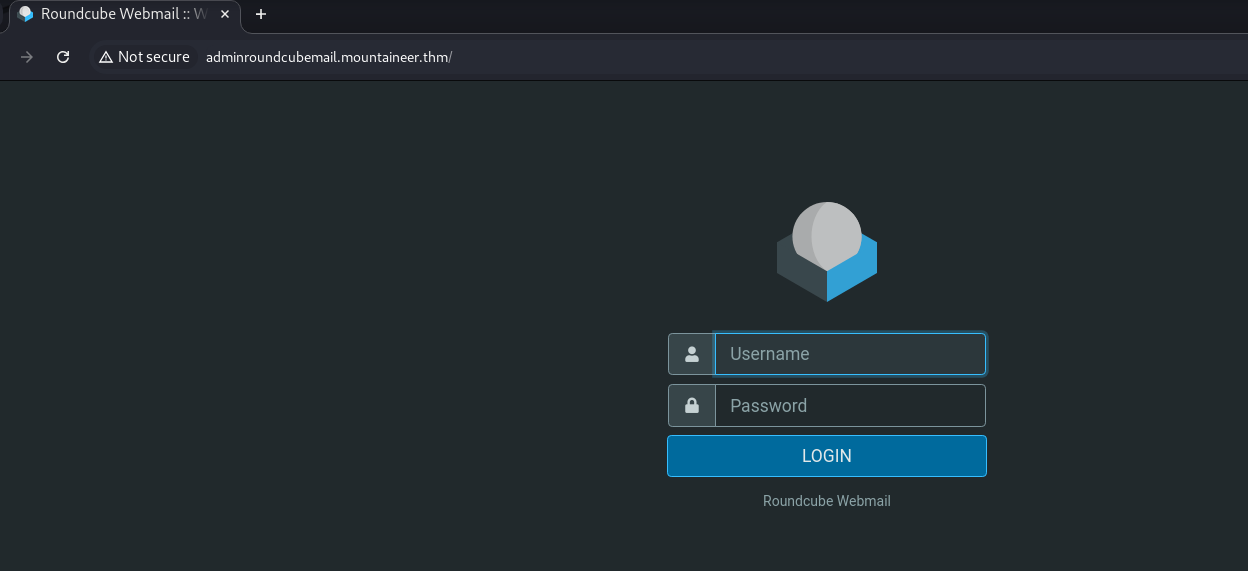Open the Not secure site information label
Image resolution: width=1248 pixels, height=571 pixels.
pos(153,57)
